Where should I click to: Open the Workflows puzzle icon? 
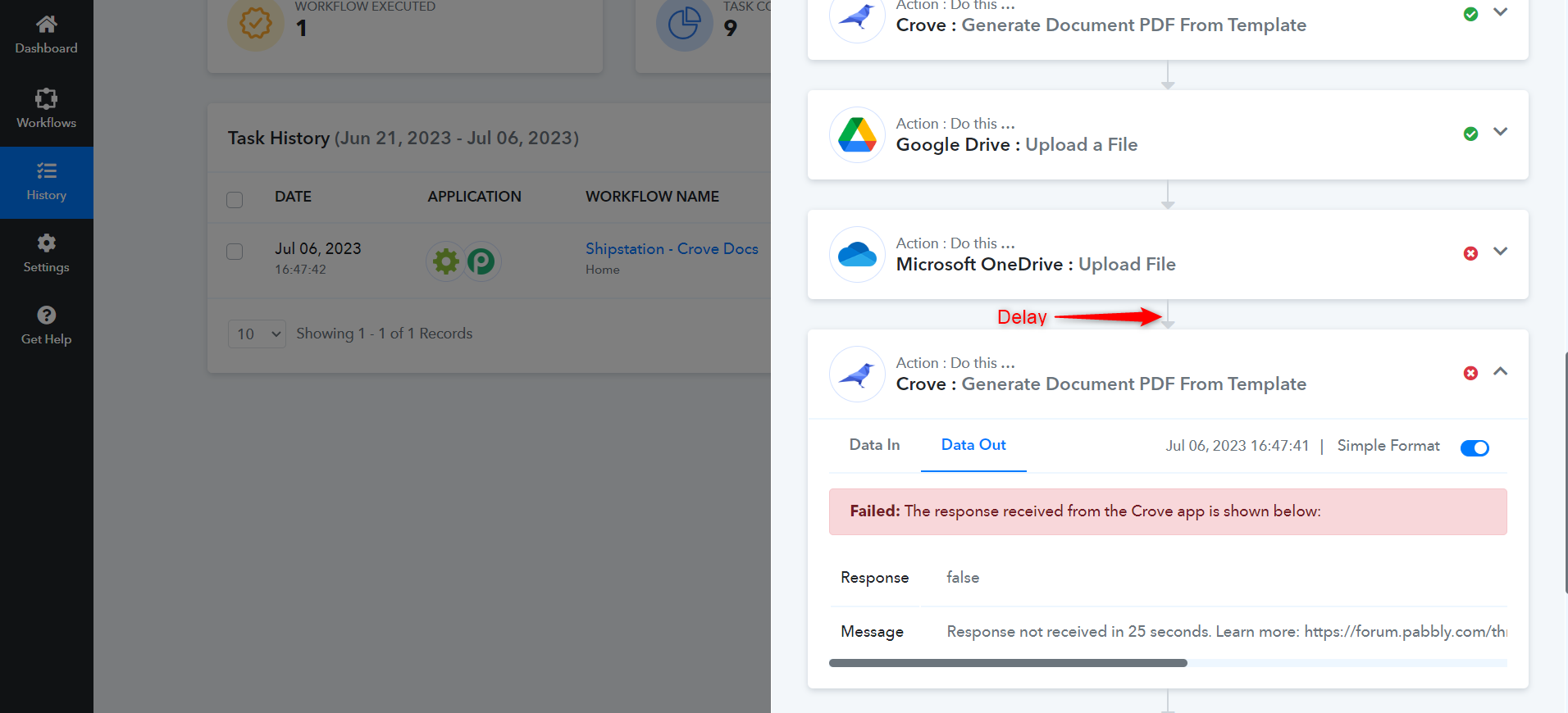point(47,98)
